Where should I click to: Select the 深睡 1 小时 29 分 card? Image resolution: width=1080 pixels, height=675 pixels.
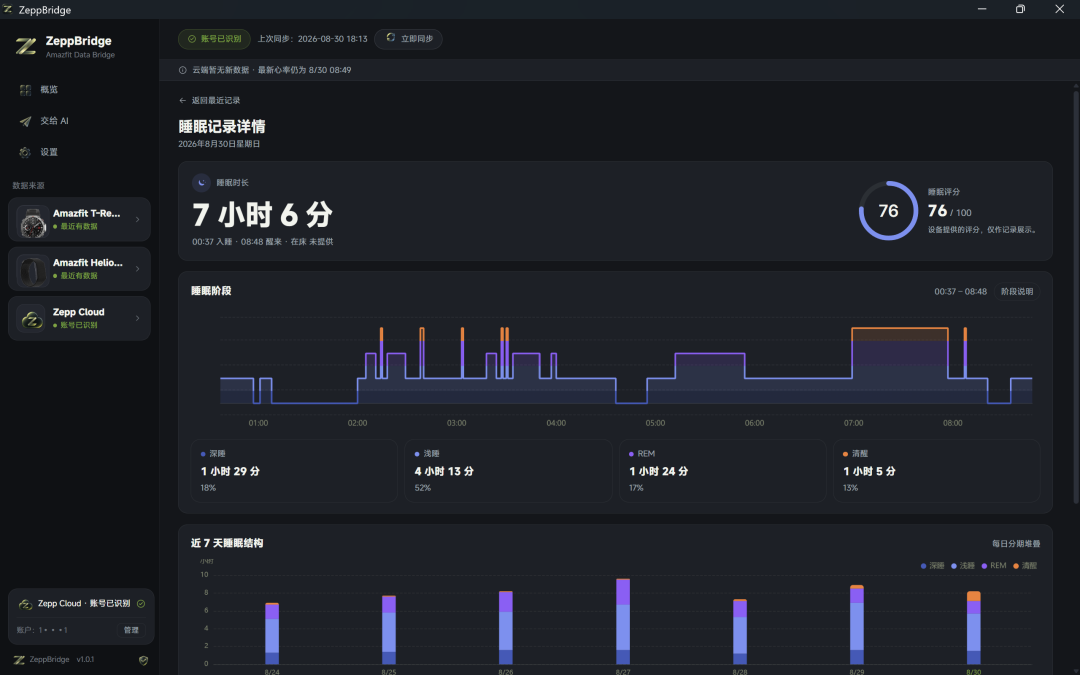tap(294, 471)
